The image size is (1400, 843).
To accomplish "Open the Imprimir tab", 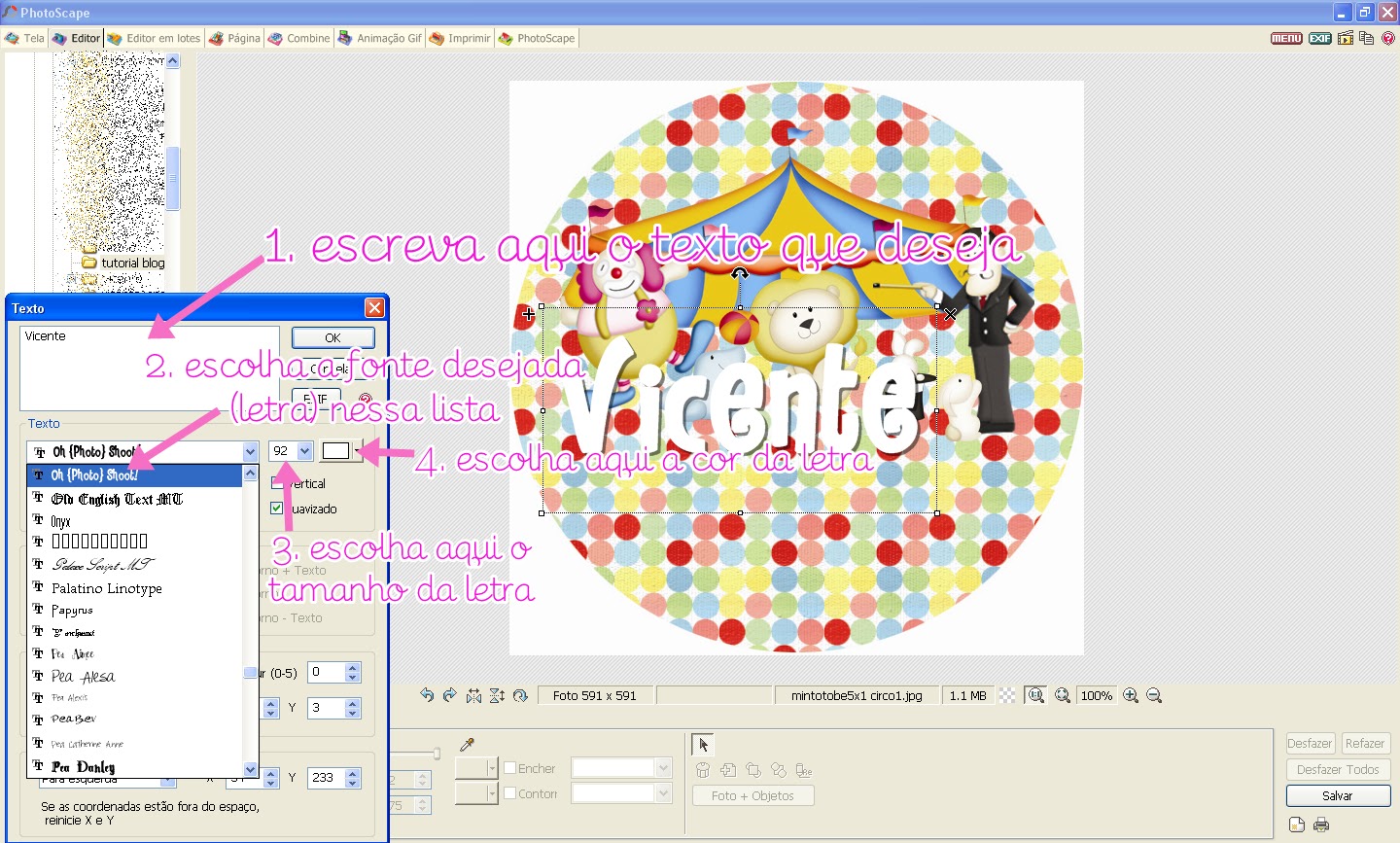I will [x=460, y=38].
